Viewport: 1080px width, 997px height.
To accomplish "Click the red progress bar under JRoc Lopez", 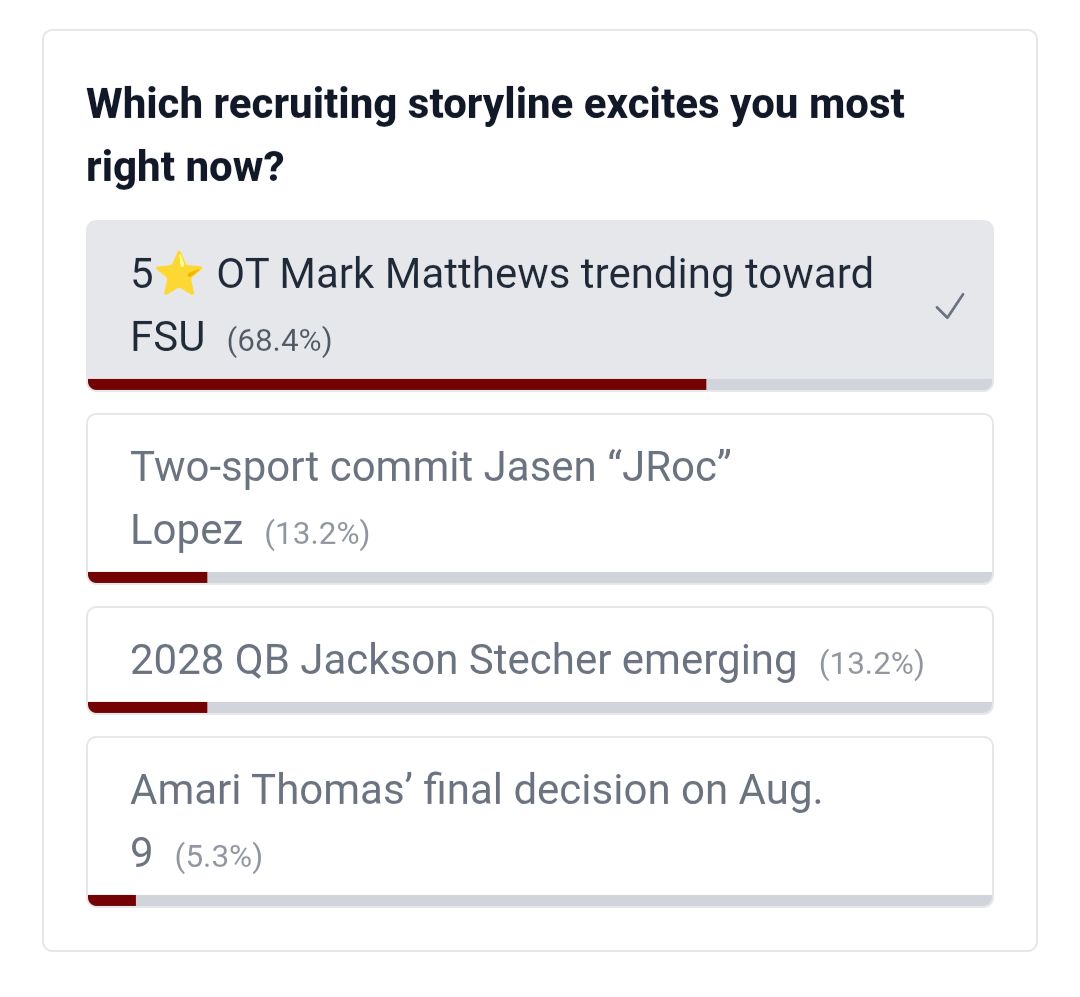I will 147,577.
